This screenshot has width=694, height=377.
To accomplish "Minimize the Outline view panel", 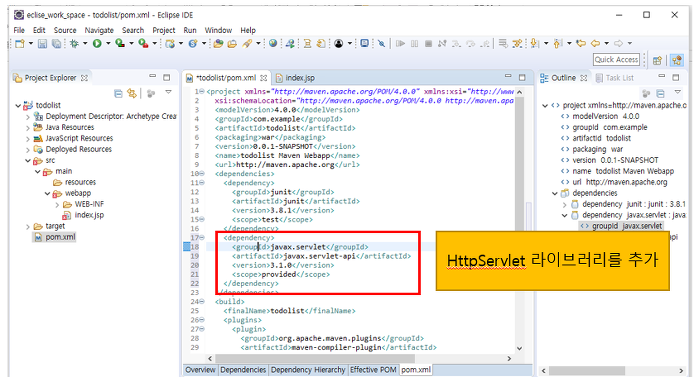I will (x=662, y=77).
